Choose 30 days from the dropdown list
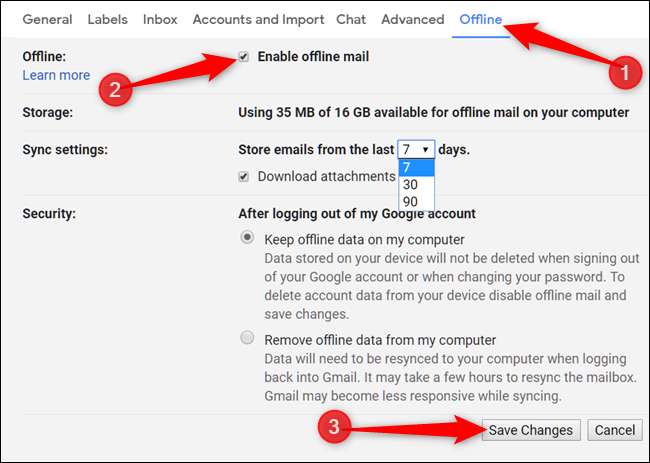The height and width of the screenshot is (463, 650). point(411,184)
